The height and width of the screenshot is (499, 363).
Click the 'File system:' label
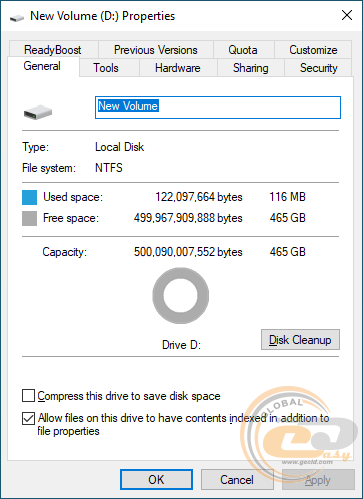click(x=49, y=168)
